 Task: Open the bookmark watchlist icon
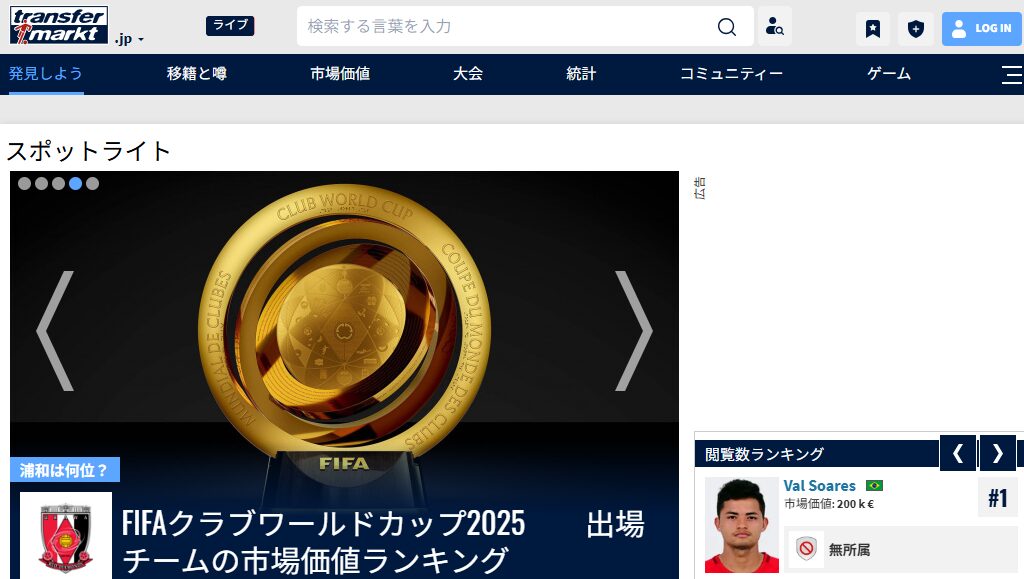click(x=872, y=29)
